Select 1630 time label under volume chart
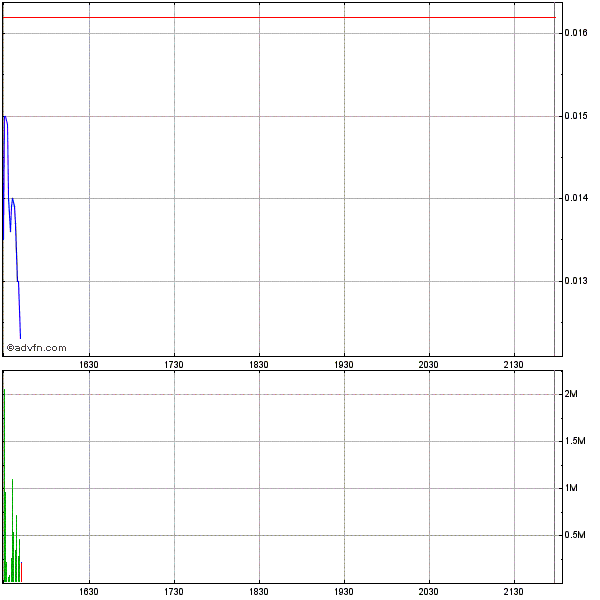The width and height of the screenshot is (600, 600). 89,592
